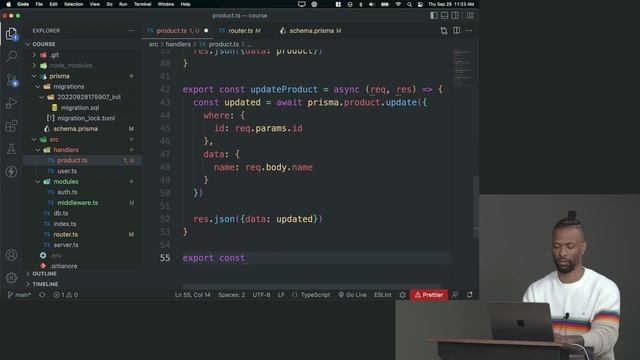Click the main branch indicator in status bar
This screenshot has height=360, width=640.
point(19,295)
